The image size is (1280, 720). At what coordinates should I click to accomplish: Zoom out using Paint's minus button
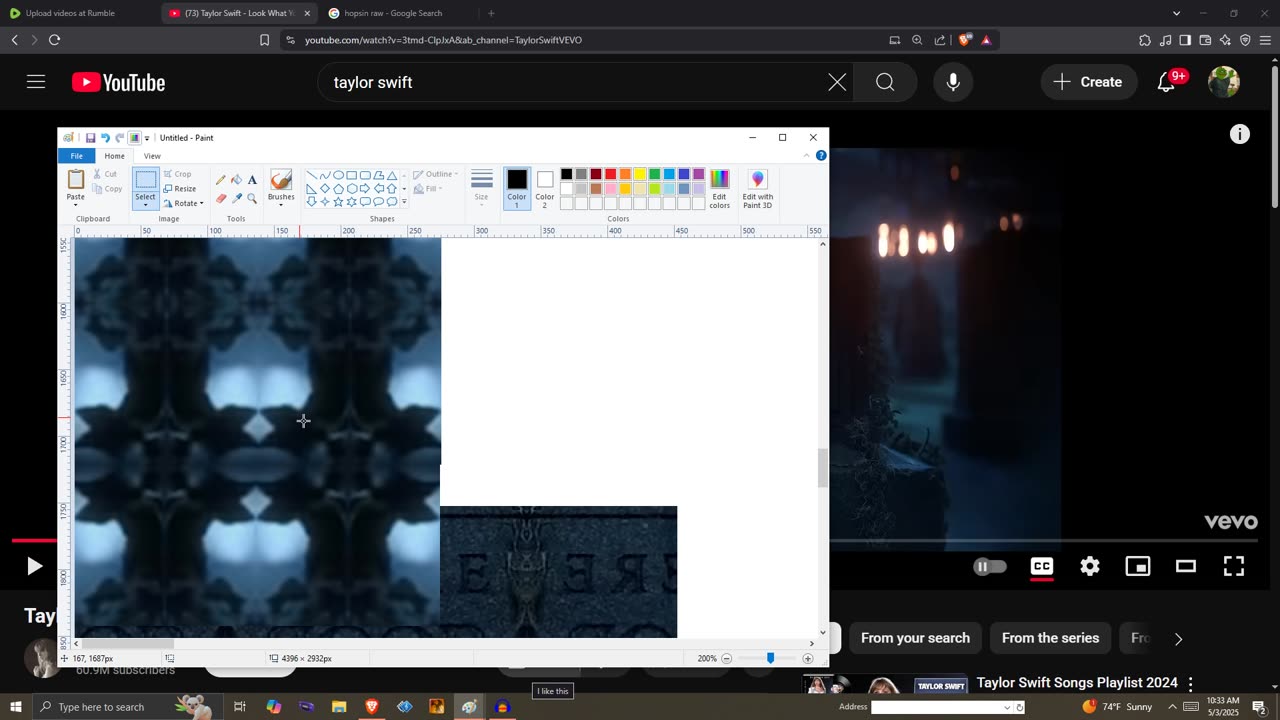pos(727,659)
